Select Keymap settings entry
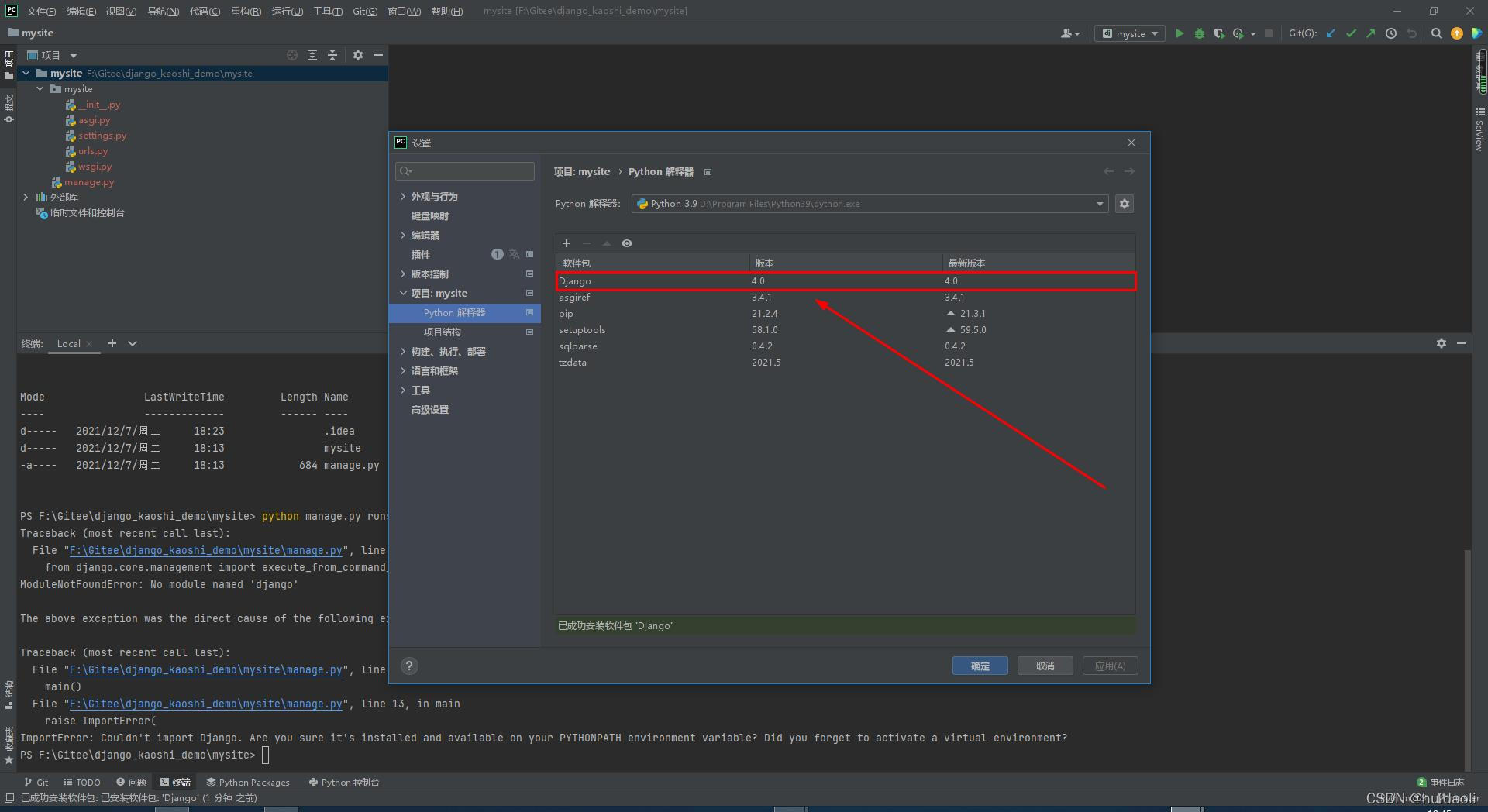 [x=429, y=216]
